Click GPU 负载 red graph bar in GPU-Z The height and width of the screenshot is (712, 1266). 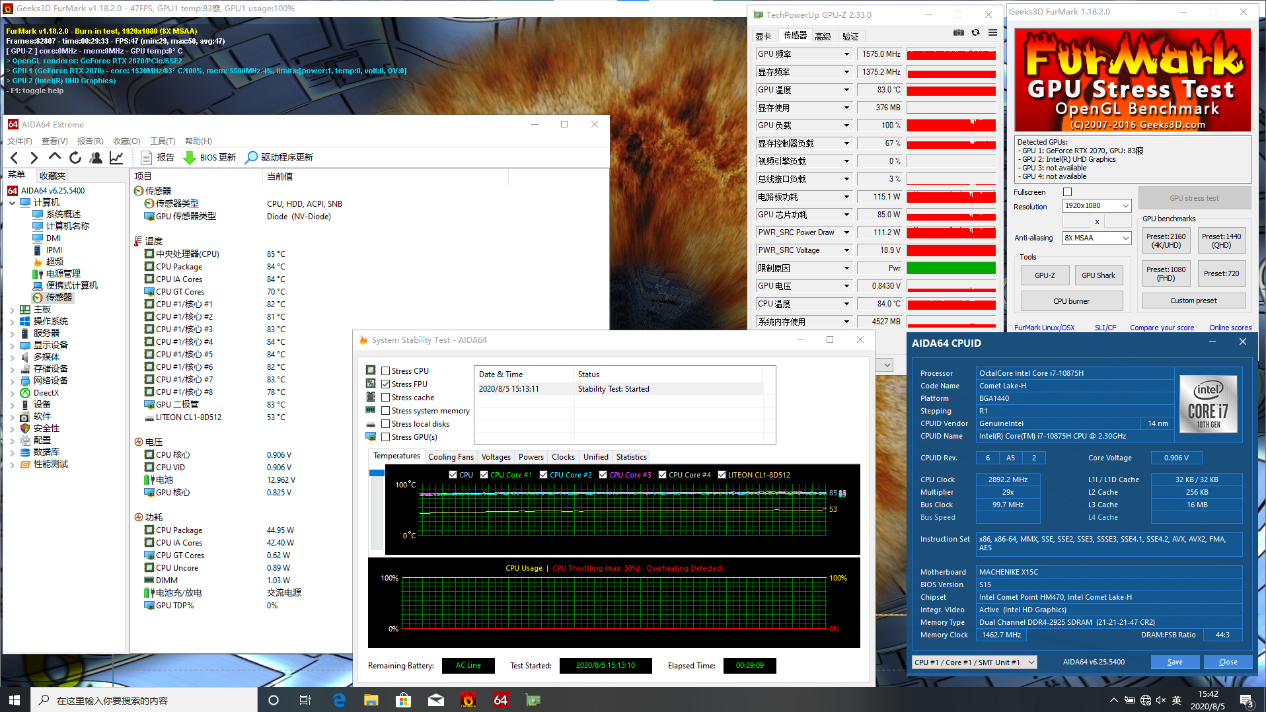950,125
